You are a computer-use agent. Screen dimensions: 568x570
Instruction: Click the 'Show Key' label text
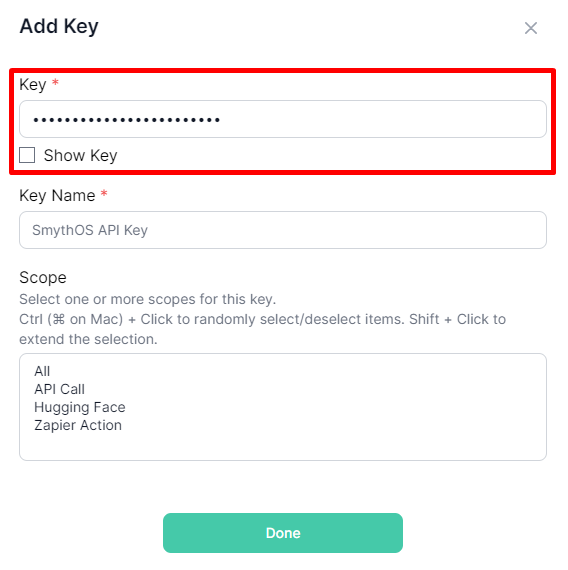tap(80, 156)
